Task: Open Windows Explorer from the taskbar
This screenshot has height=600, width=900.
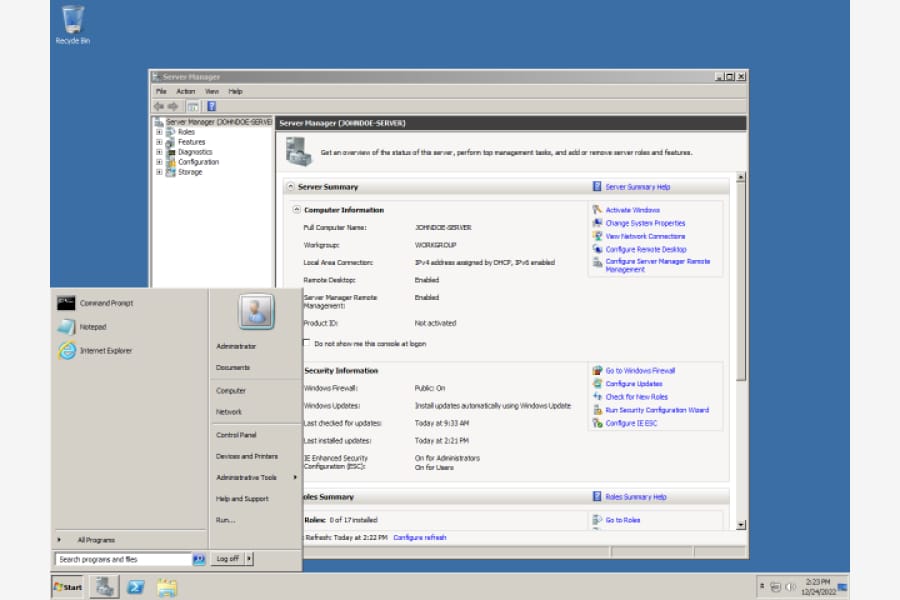Action: point(167,587)
